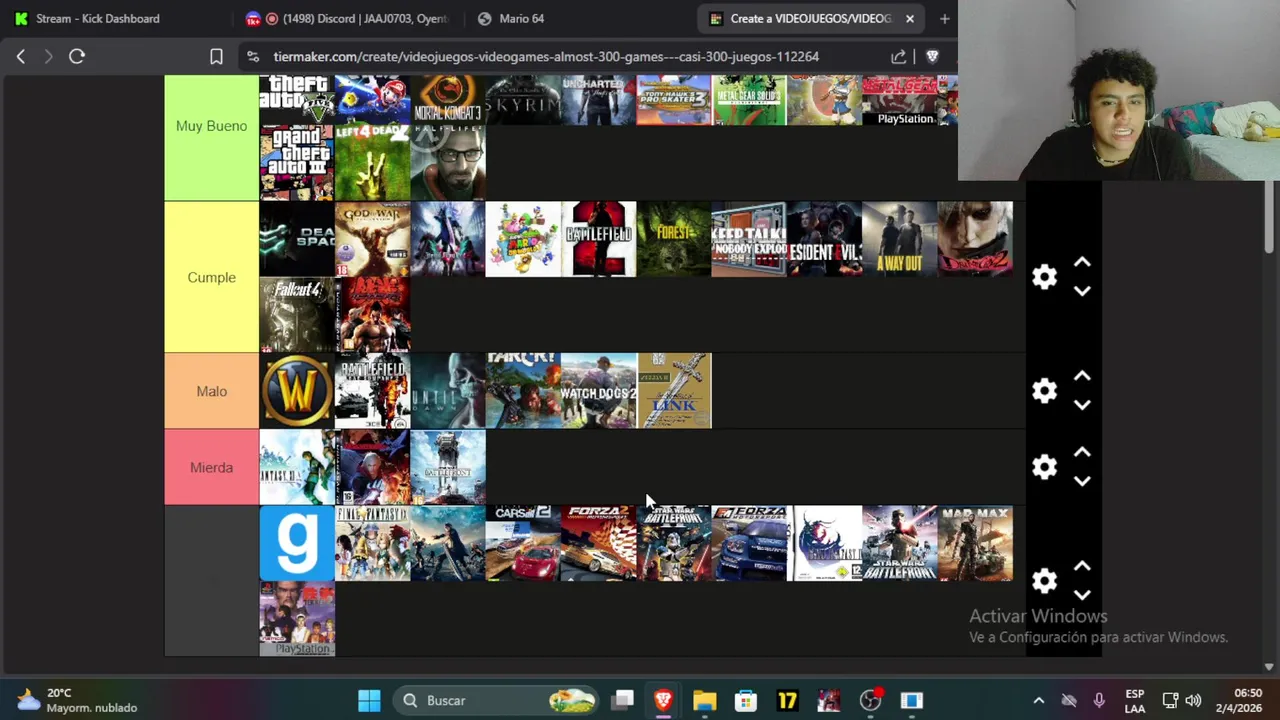Move the Malo tier up with its arrow
The height and width of the screenshot is (720, 1280).
coord(1082,376)
